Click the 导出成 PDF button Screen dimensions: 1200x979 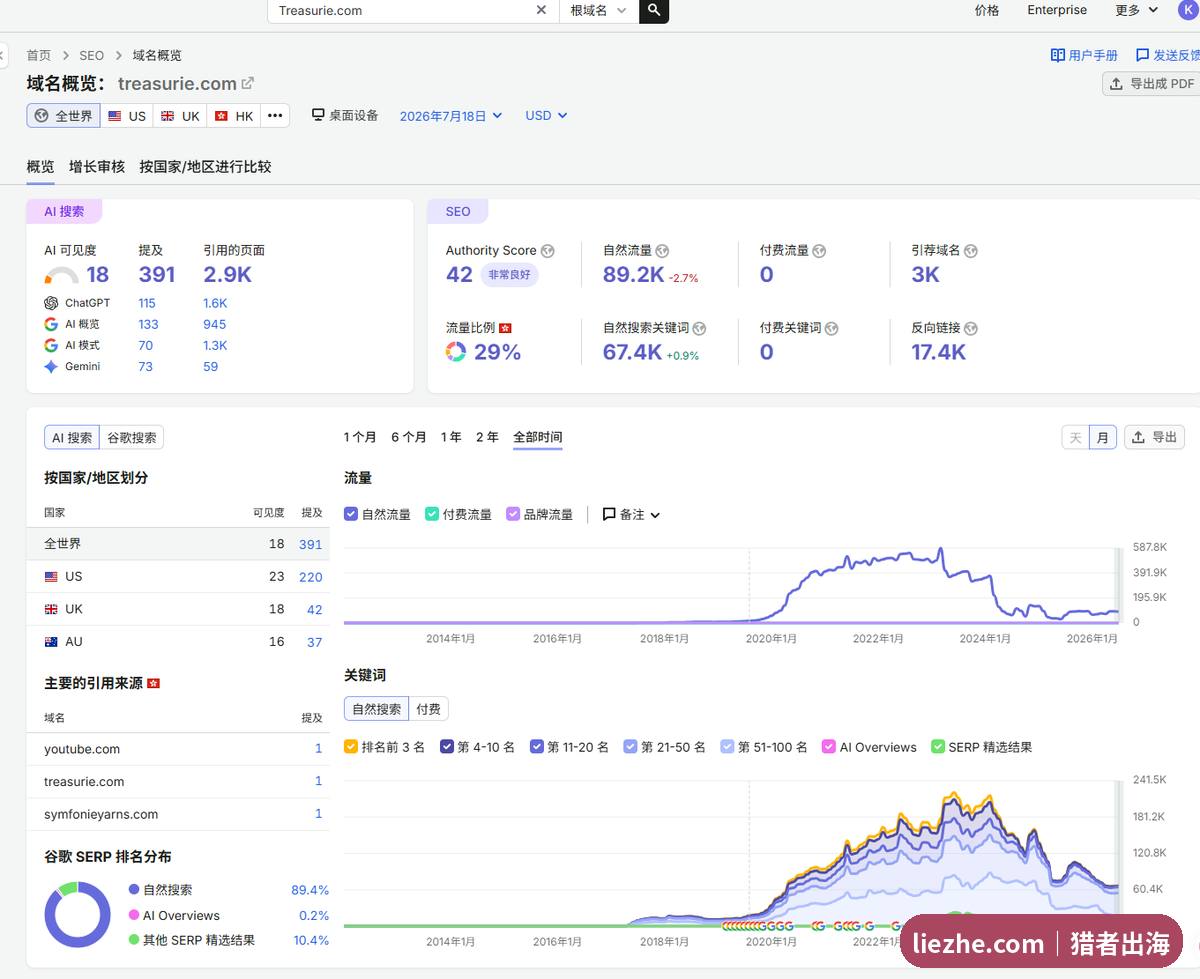coord(1151,84)
